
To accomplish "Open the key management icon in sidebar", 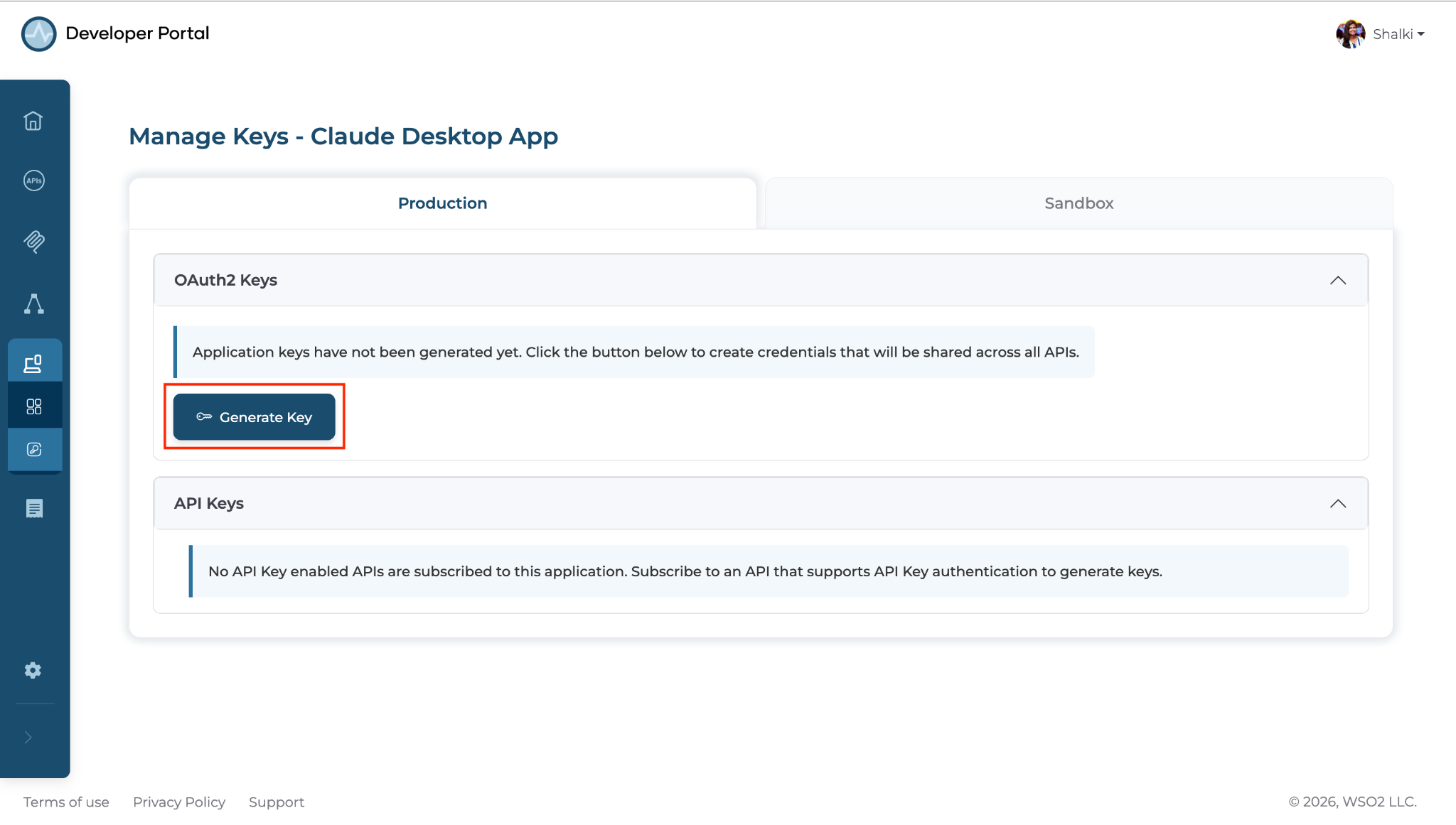I will [33, 449].
